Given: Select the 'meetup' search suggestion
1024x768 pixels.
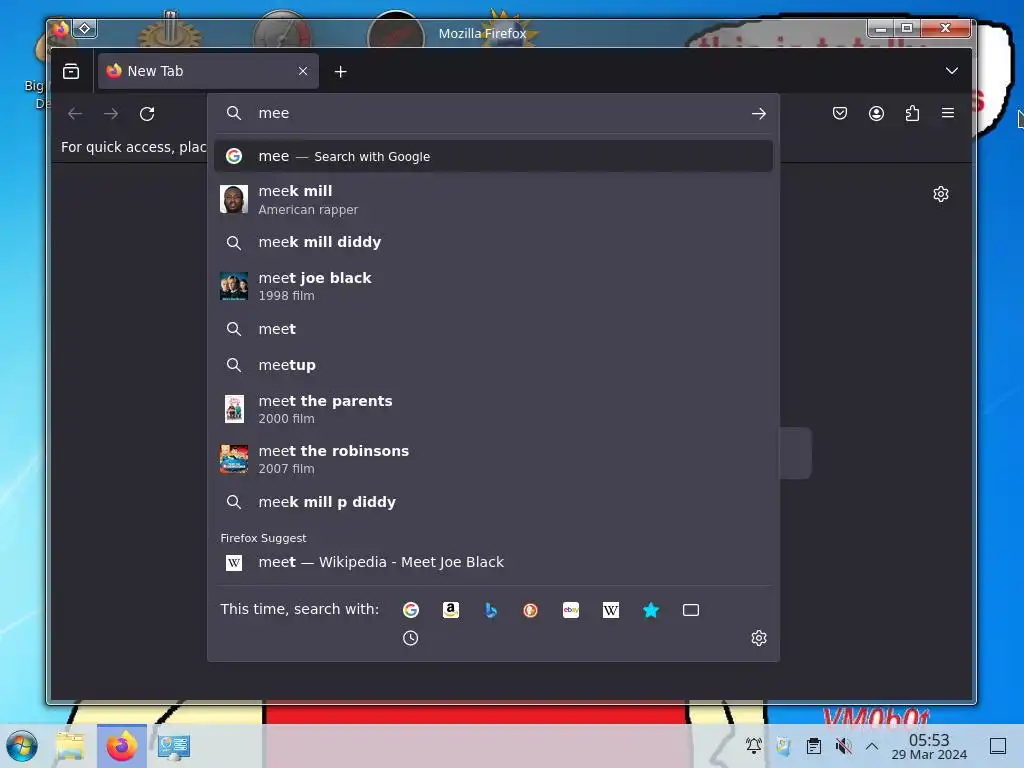Looking at the screenshot, I should coord(493,365).
